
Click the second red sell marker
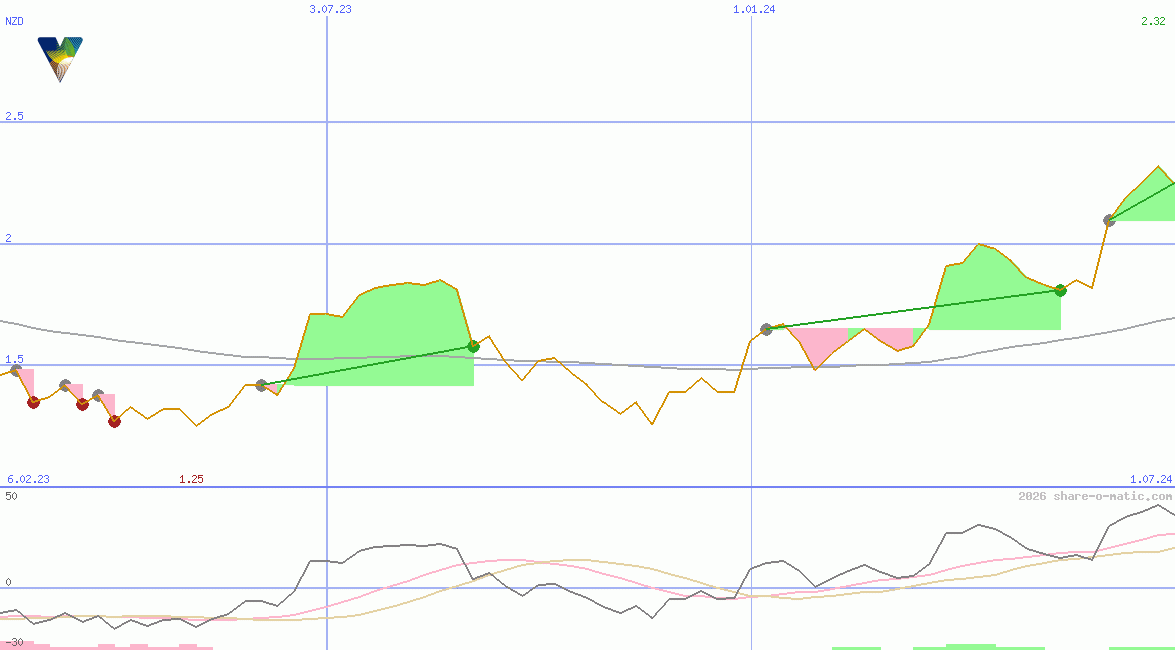point(80,404)
